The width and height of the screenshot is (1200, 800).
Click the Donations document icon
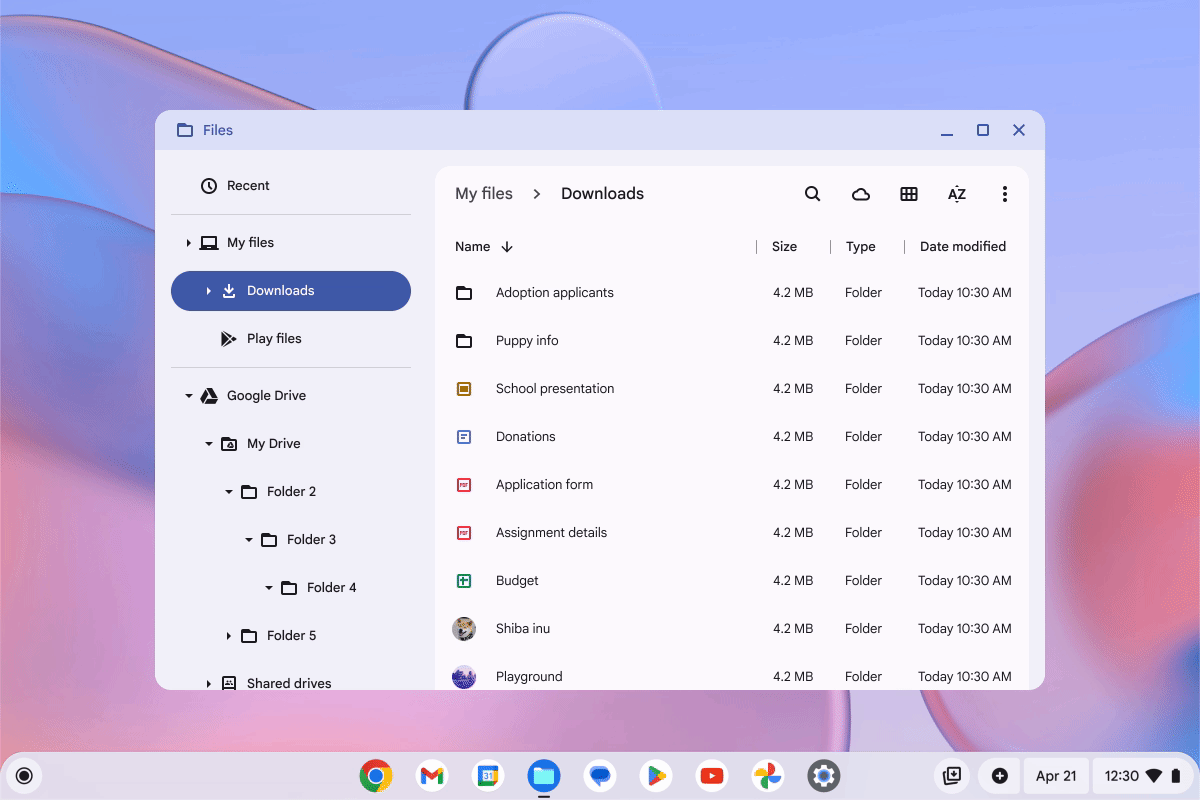[x=464, y=437]
